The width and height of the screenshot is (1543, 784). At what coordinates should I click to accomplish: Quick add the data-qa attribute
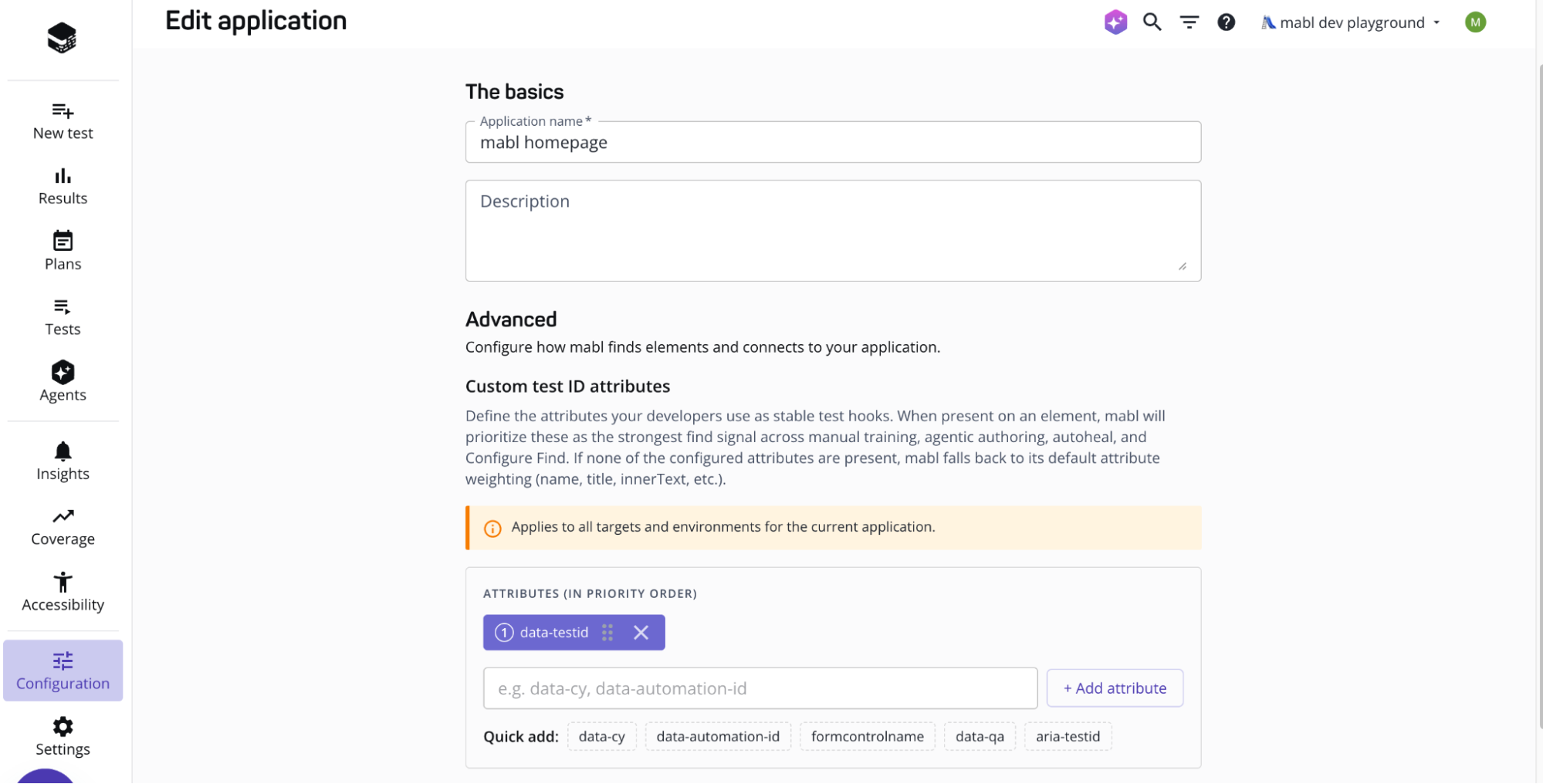[980, 736]
